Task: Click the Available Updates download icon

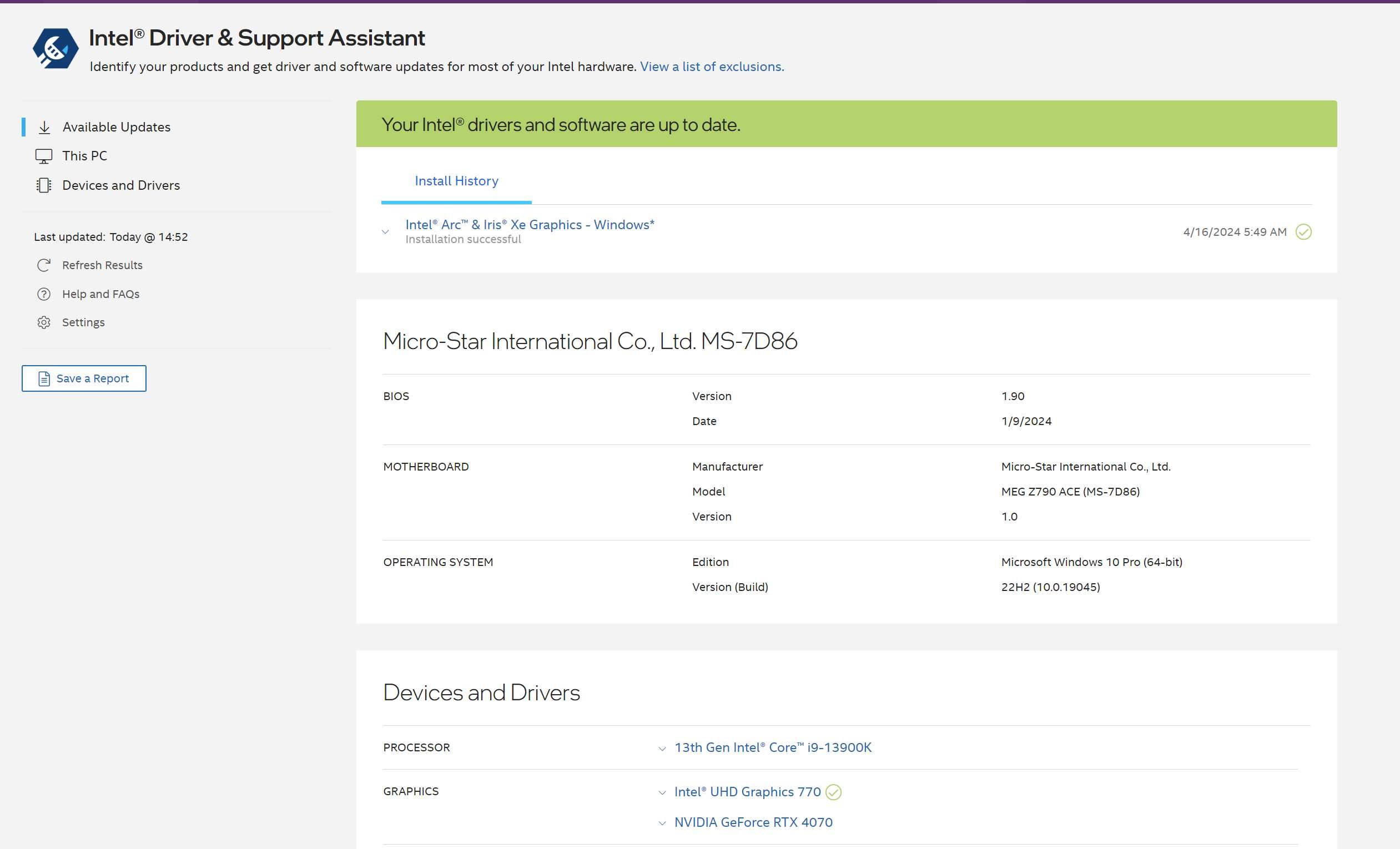Action: (44, 127)
